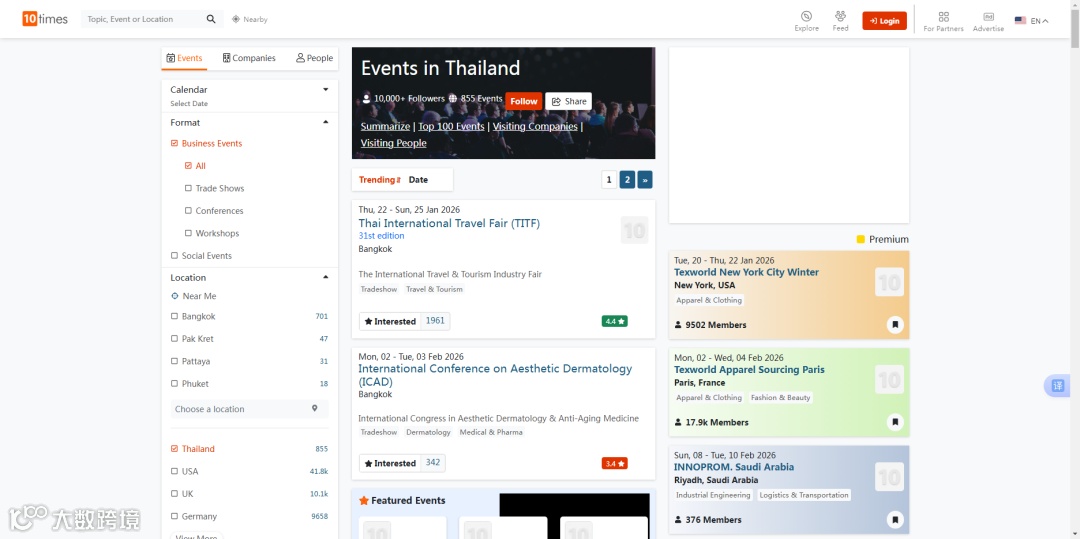The height and width of the screenshot is (539, 1080).
Task: Collapse the Location section
Action: [326, 277]
